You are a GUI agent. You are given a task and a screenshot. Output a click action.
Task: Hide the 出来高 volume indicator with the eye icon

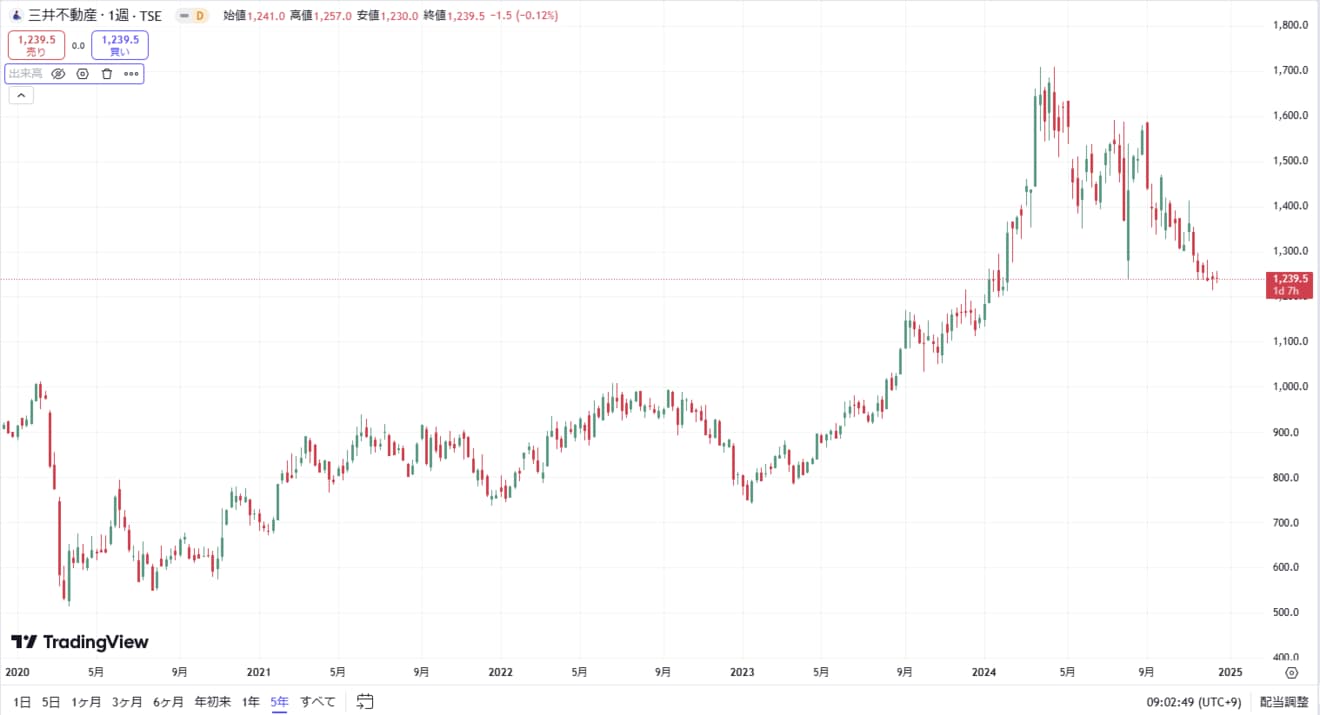(58, 74)
